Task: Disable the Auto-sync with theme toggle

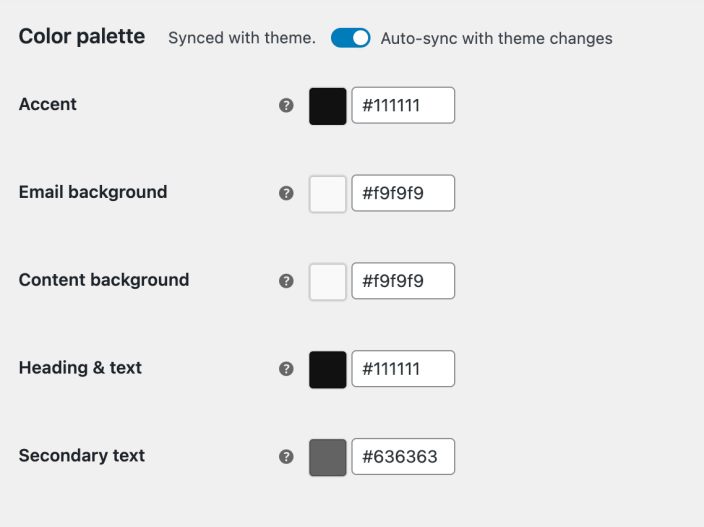Action: (351, 39)
